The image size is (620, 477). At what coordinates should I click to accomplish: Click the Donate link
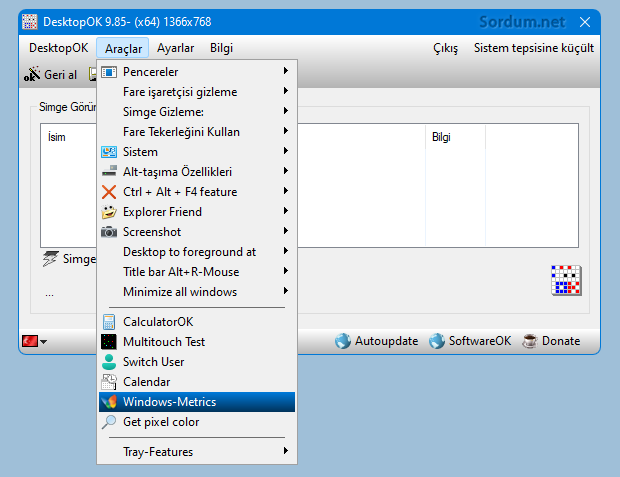click(x=551, y=341)
